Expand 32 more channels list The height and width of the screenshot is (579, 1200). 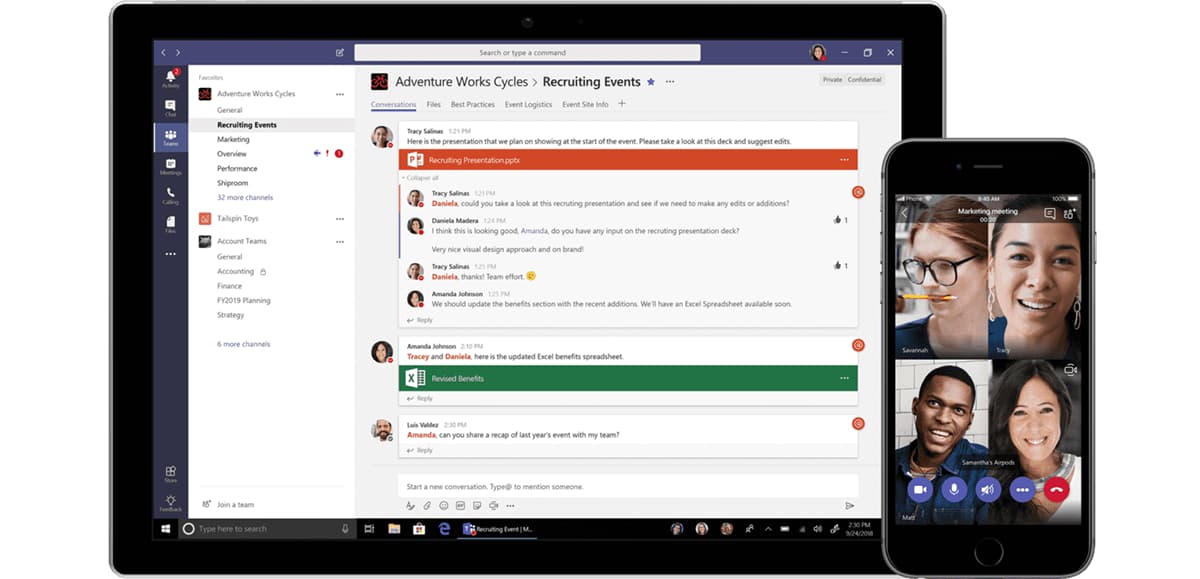tap(245, 197)
